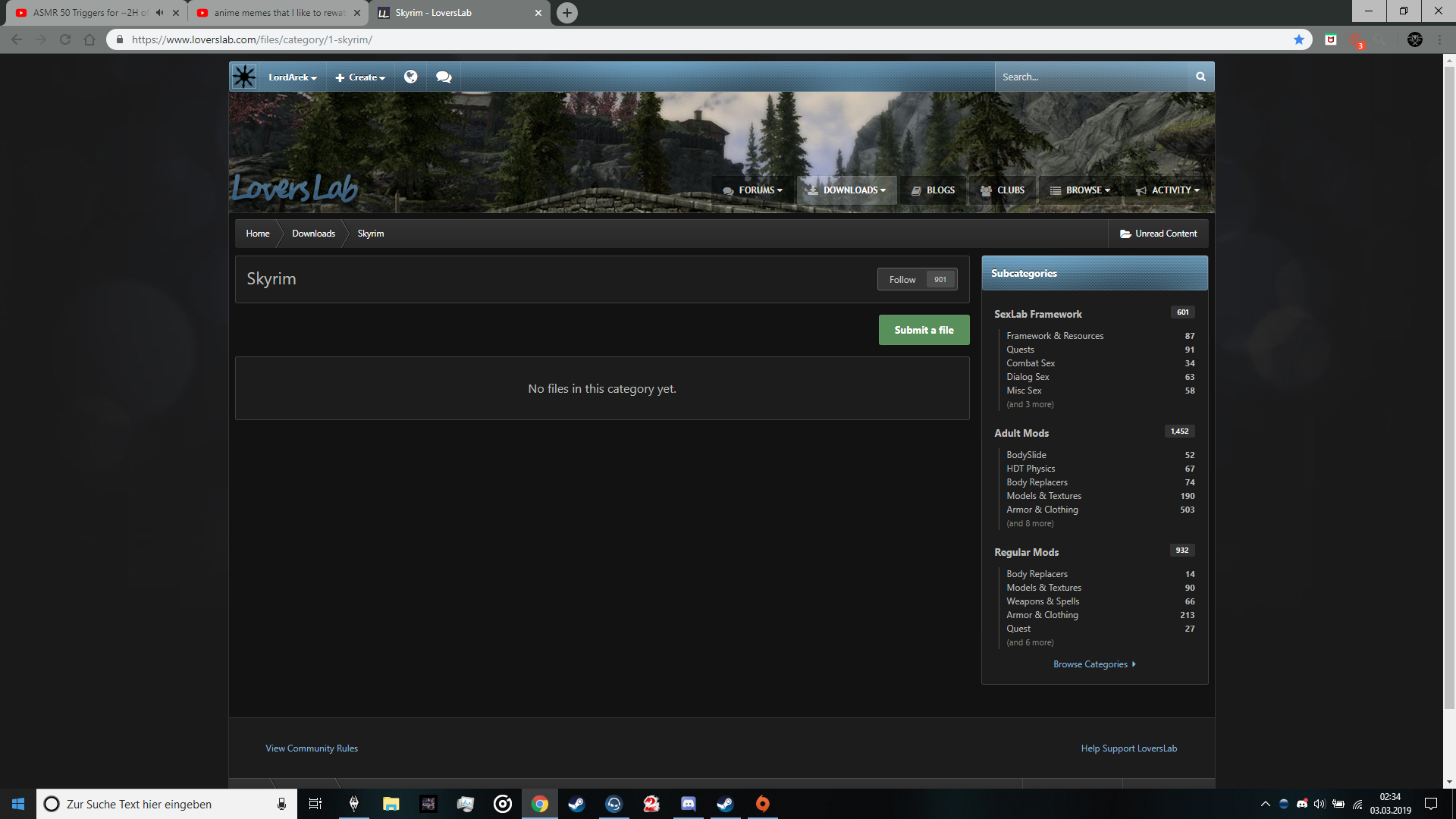
Task: Open a new browser tab
Action: [x=567, y=13]
